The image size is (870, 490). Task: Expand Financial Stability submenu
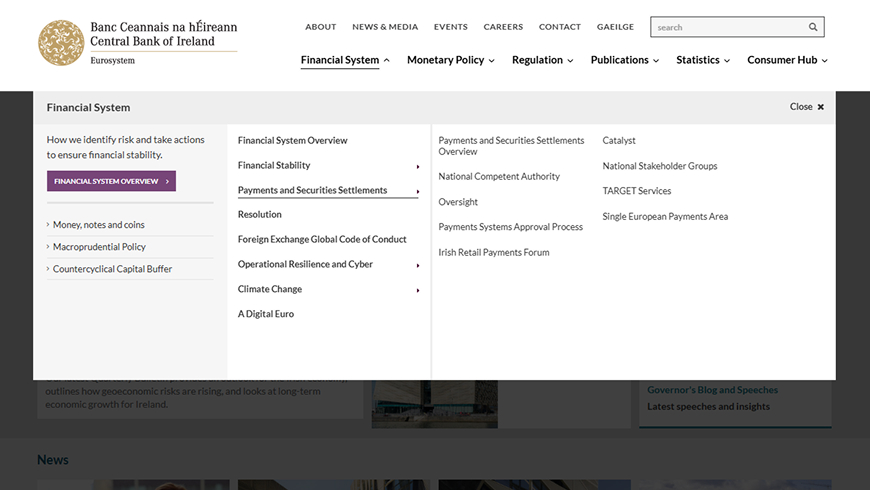pos(328,165)
